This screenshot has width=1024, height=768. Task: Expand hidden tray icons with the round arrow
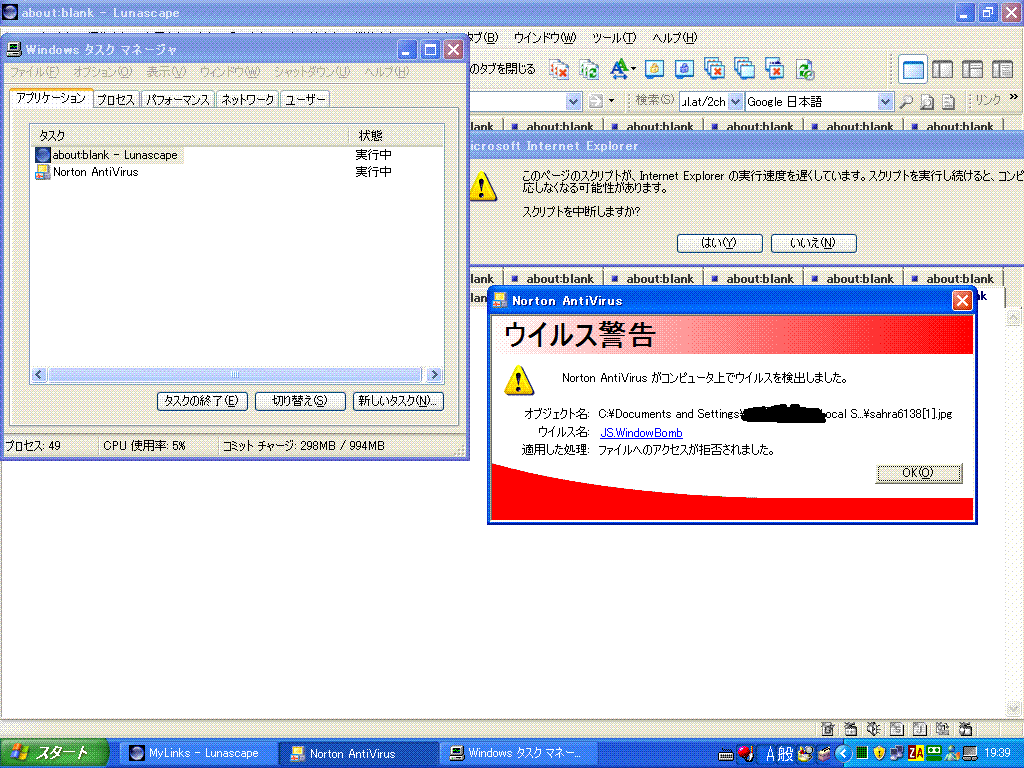(x=843, y=754)
